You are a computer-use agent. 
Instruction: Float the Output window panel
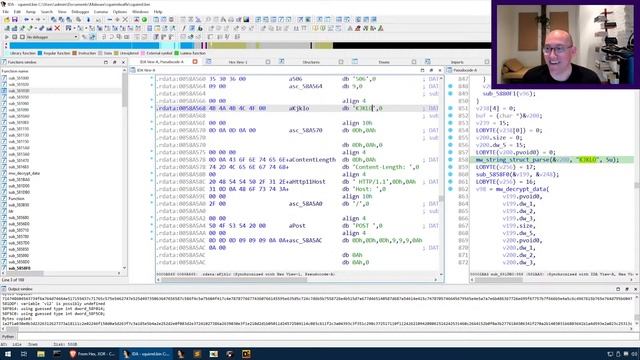click(x=627, y=289)
